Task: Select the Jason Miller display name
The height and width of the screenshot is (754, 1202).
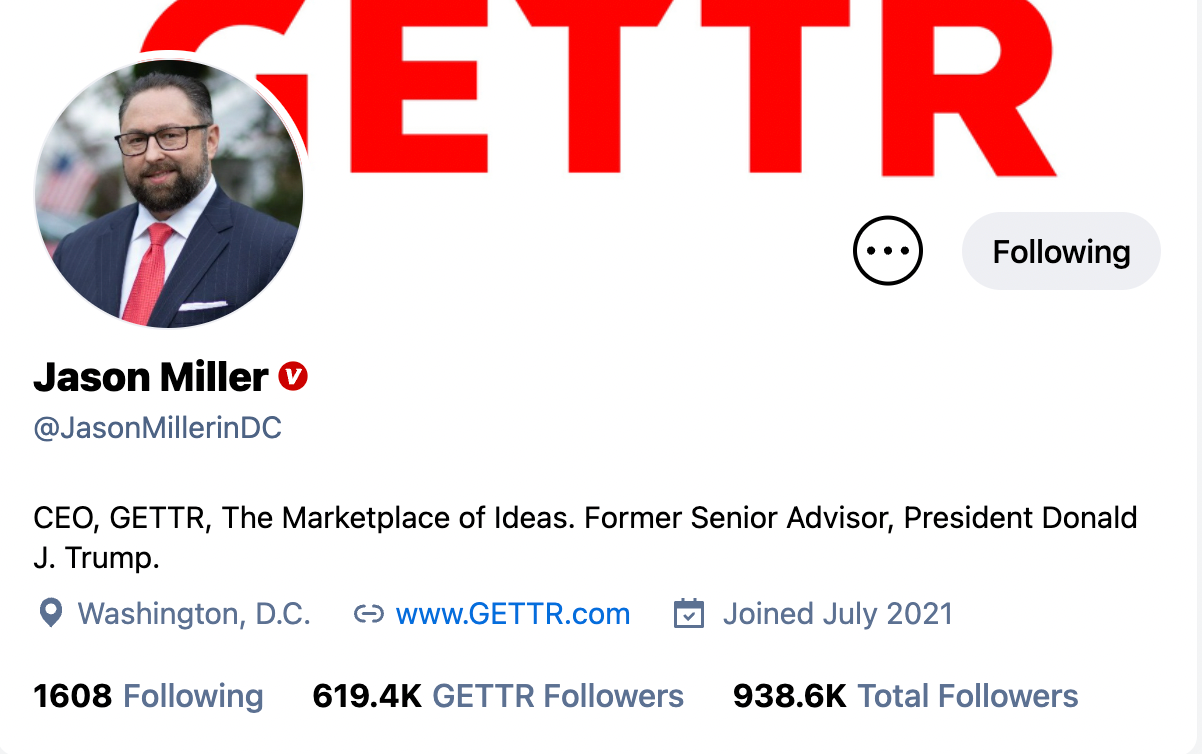Action: click(x=151, y=377)
